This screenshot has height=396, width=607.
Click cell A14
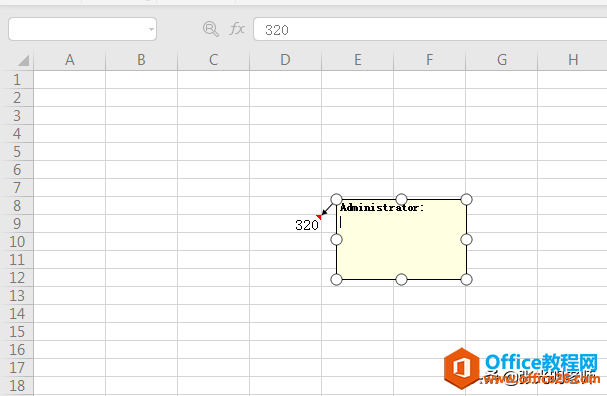[x=70, y=314]
